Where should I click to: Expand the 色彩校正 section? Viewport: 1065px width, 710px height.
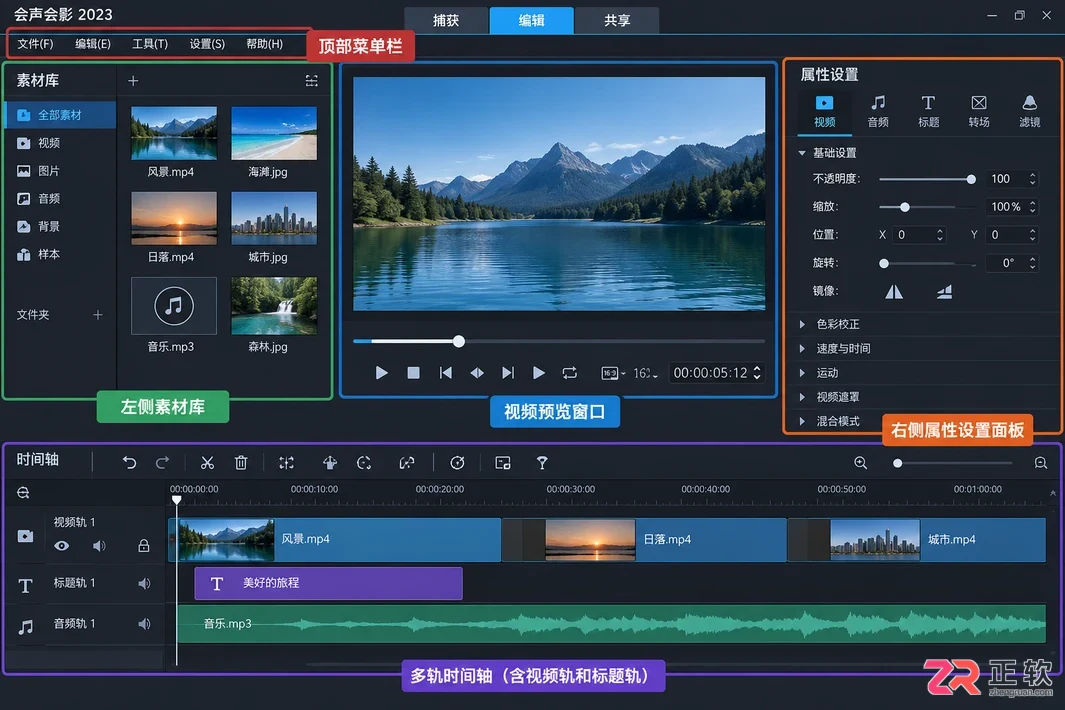point(802,325)
